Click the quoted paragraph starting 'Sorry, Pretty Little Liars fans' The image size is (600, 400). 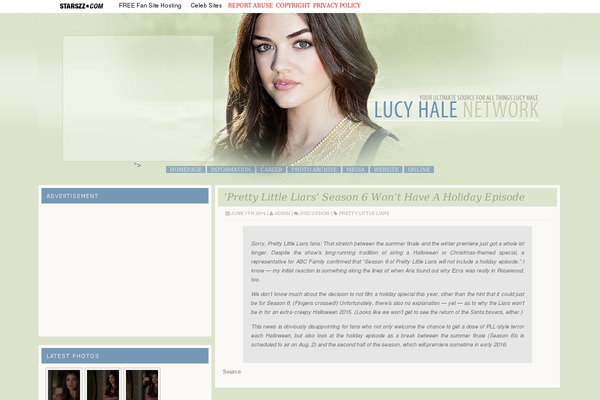click(x=388, y=262)
